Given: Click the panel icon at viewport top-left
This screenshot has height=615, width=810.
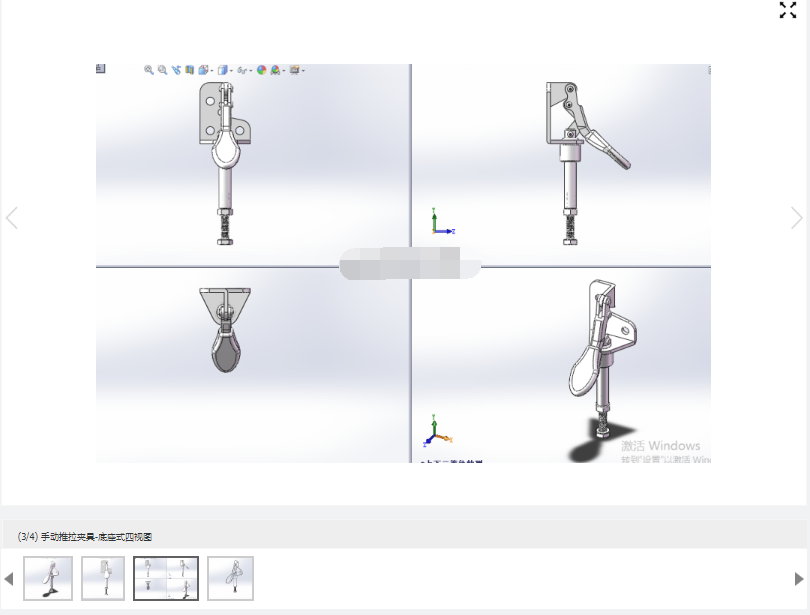Looking at the screenshot, I should coord(101,68).
